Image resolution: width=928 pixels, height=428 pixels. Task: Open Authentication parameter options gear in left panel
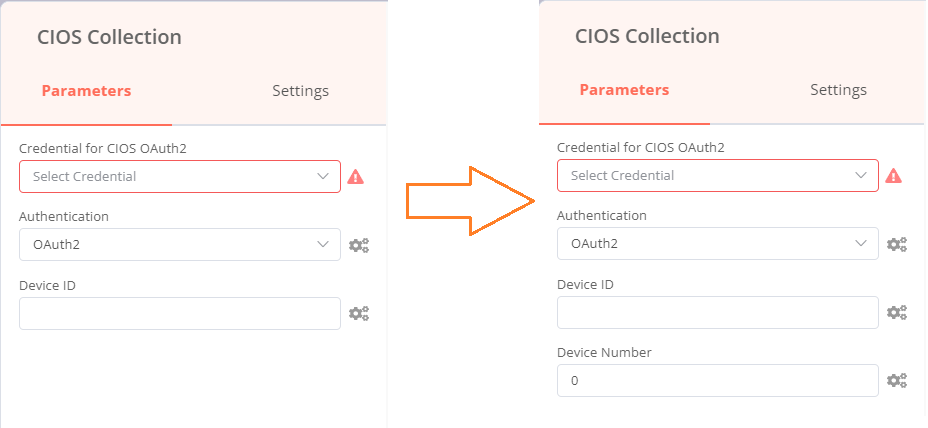359,245
